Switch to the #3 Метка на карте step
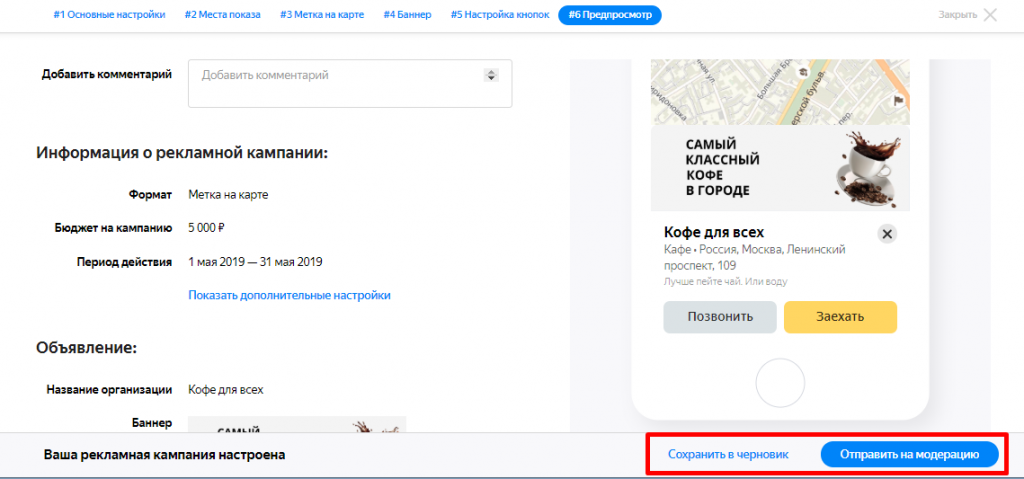Screen dimensions: 1024x479 click(x=322, y=15)
